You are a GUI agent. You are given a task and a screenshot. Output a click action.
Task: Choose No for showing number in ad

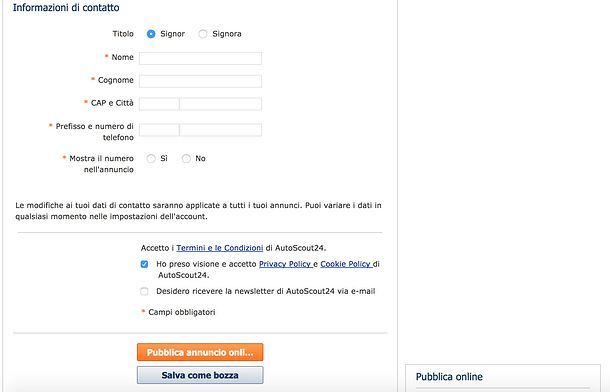pyautogui.click(x=186, y=158)
